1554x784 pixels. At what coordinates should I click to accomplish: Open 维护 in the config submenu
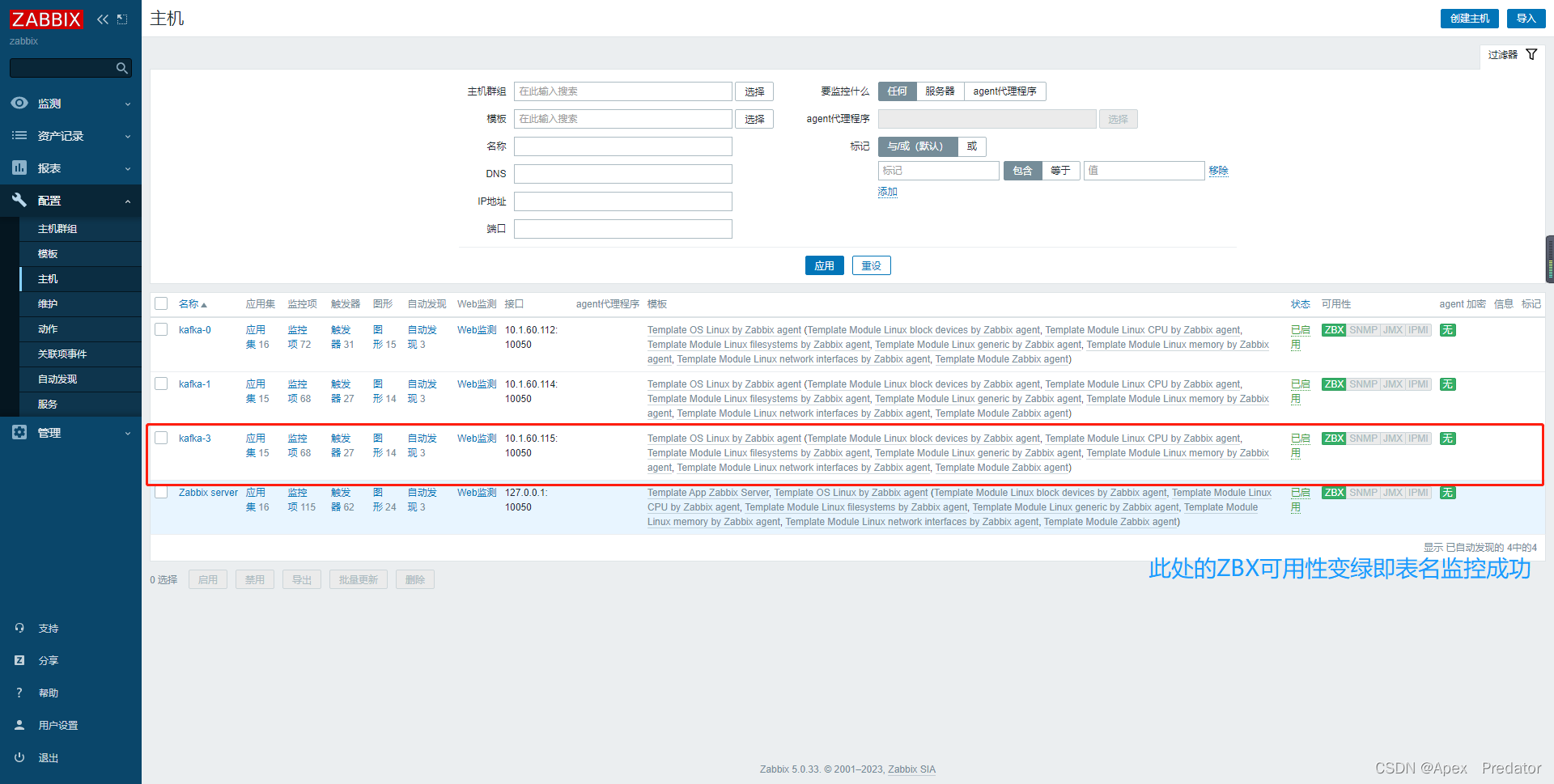pos(81,304)
